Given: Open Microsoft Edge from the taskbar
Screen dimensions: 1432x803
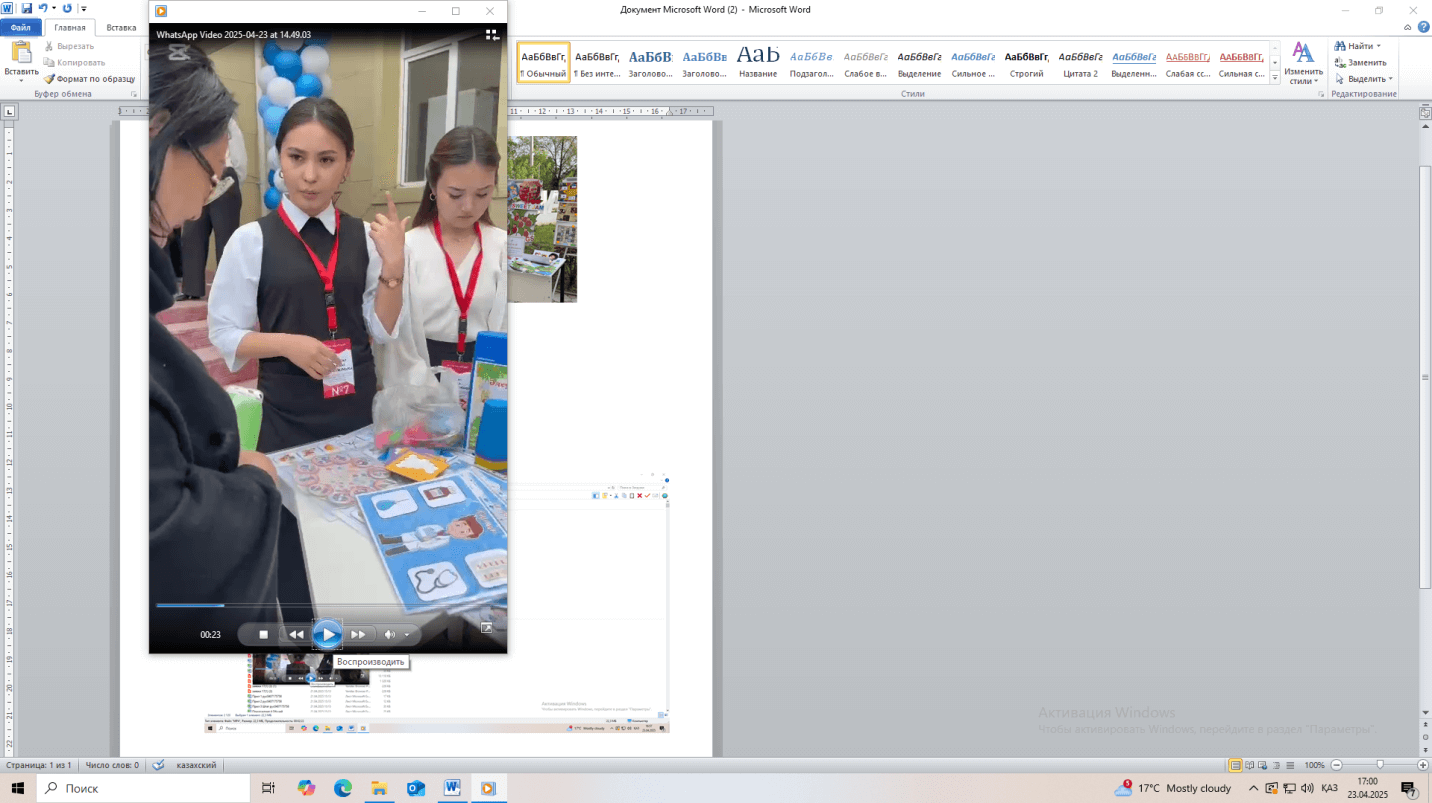Looking at the screenshot, I should 343,788.
